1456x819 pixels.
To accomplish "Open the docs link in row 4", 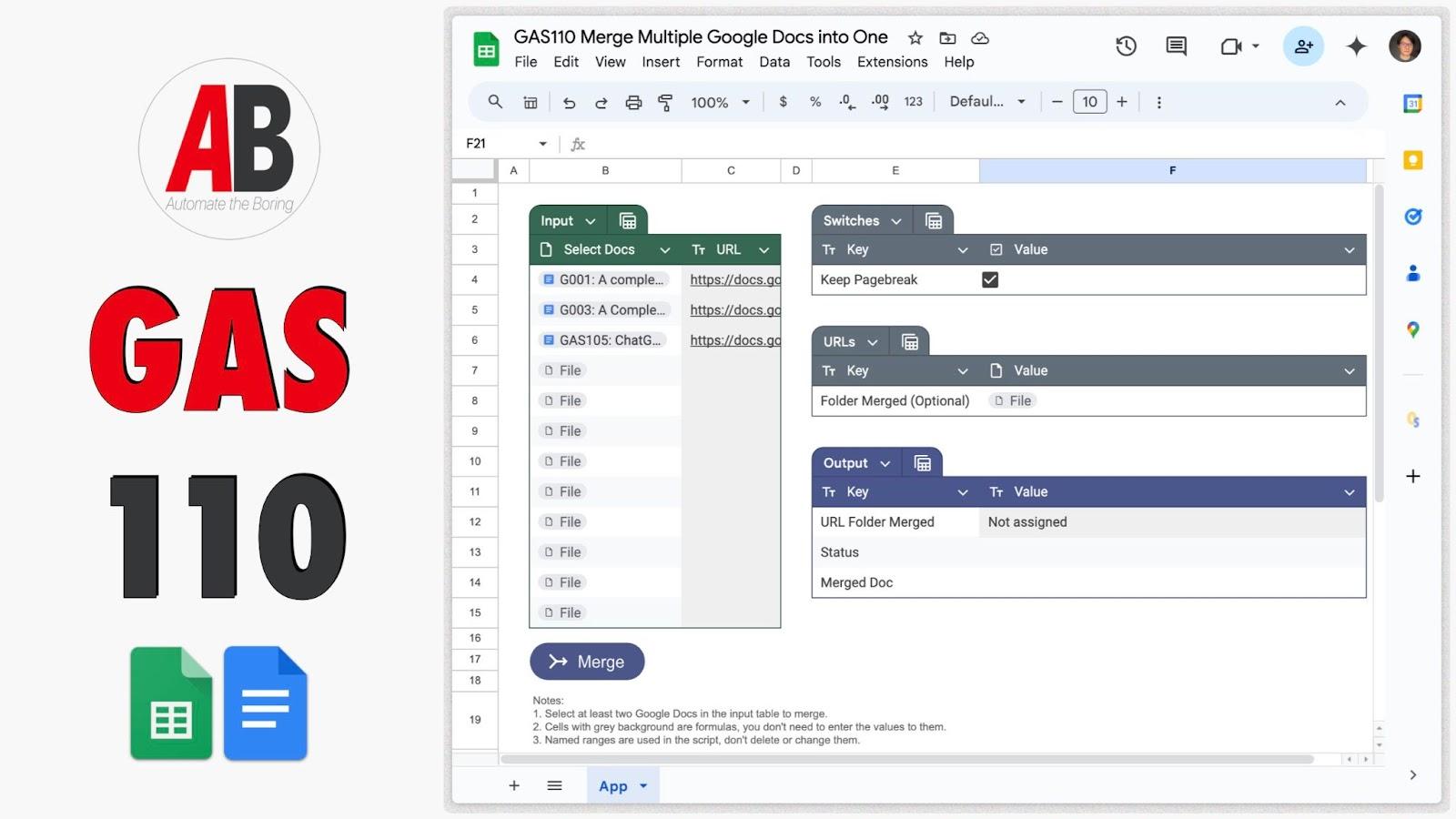I will pyautogui.click(x=734, y=279).
